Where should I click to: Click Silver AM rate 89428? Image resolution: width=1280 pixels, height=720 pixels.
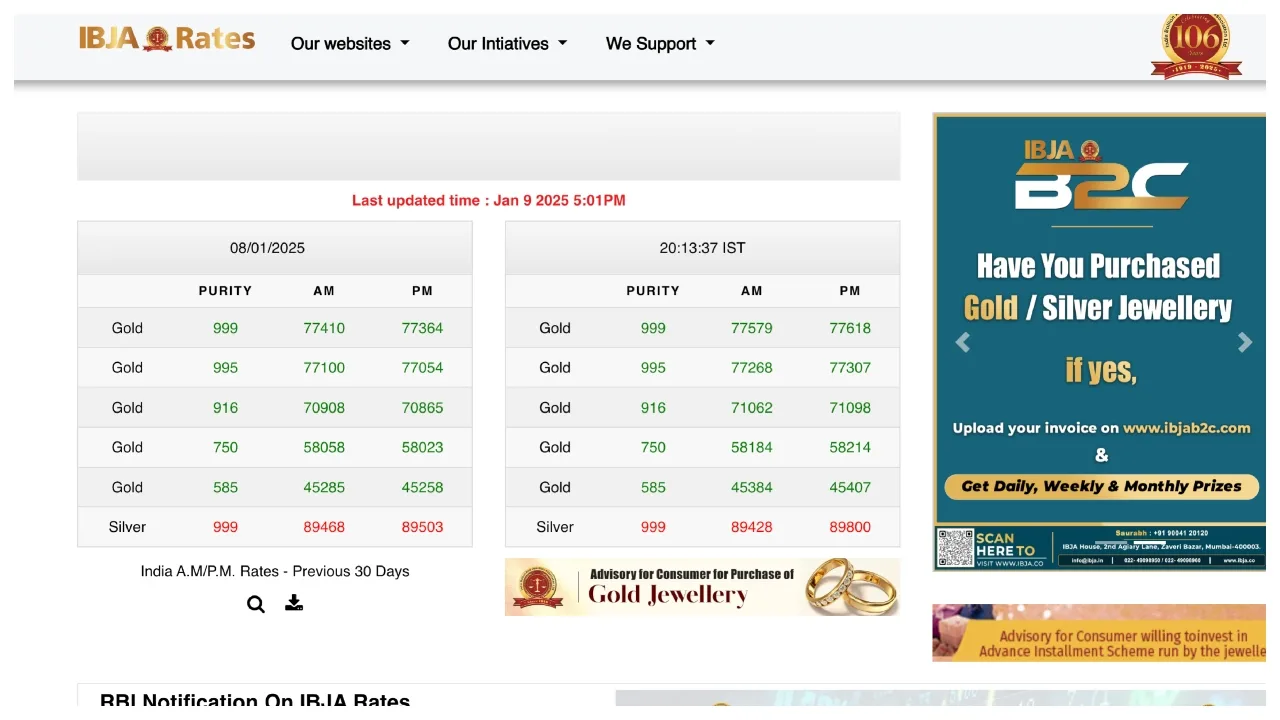752,527
